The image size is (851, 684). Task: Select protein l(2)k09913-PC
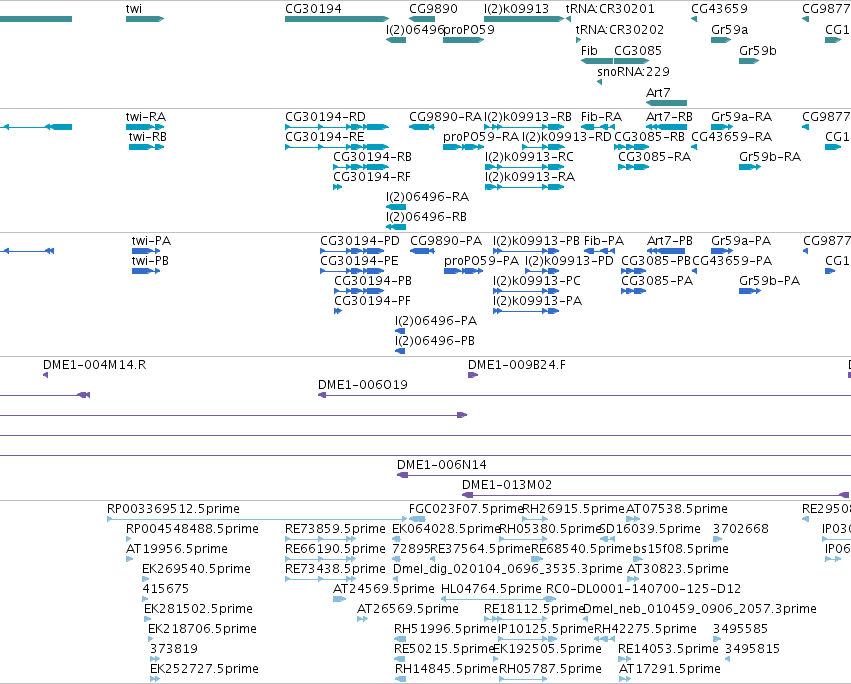[526, 292]
